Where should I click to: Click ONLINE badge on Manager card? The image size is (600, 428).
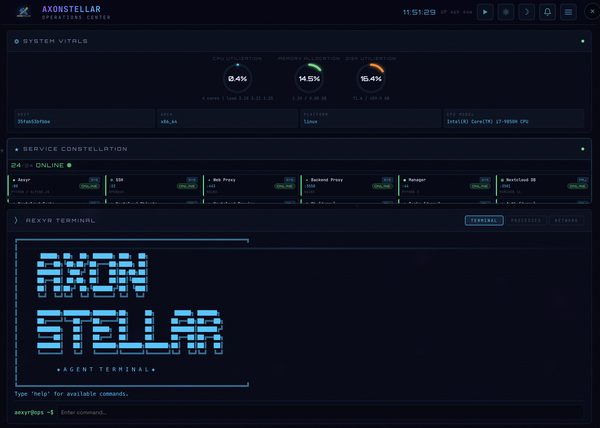480,186
